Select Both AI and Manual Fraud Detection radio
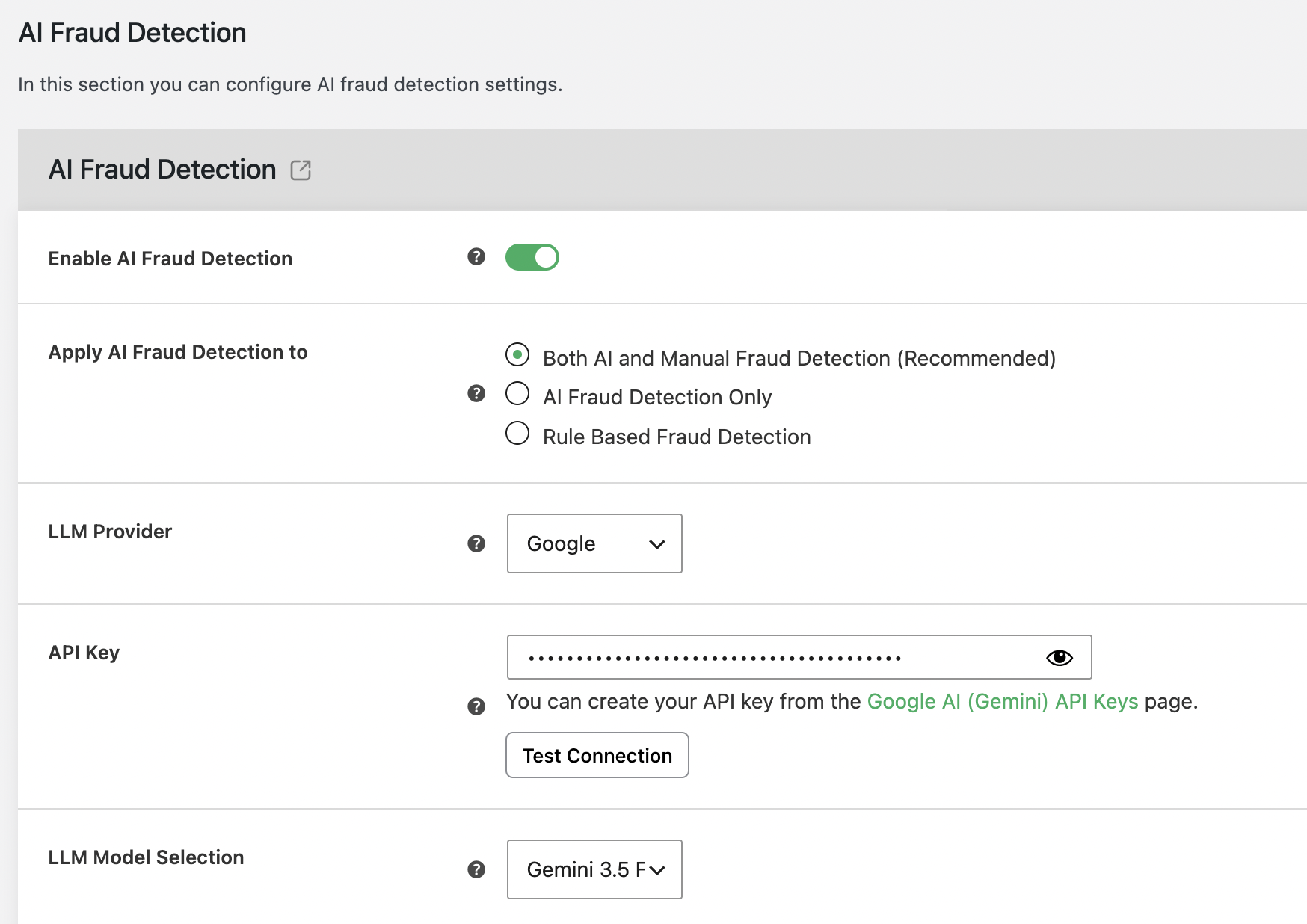The height and width of the screenshot is (924, 1307). 517,354
